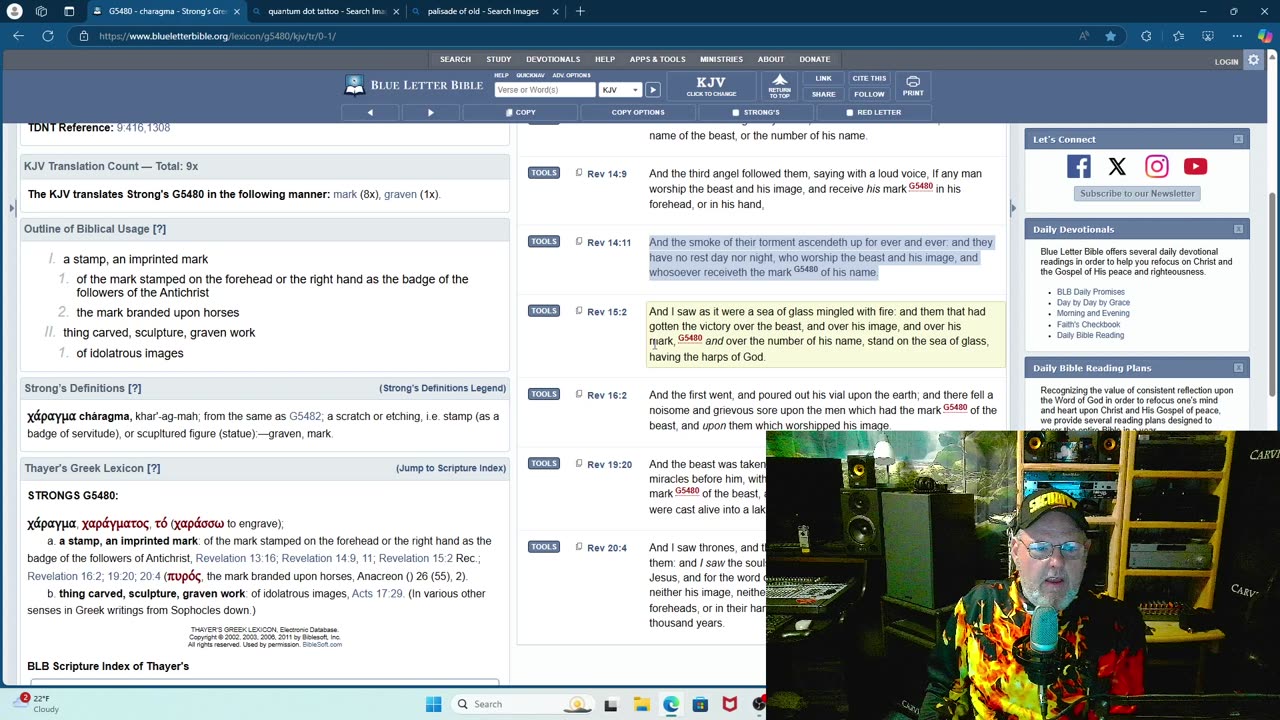The image size is (1280, 720).
Task: Open Blue Letter Bible Instagram page
Action: [x=1156, y=167]
